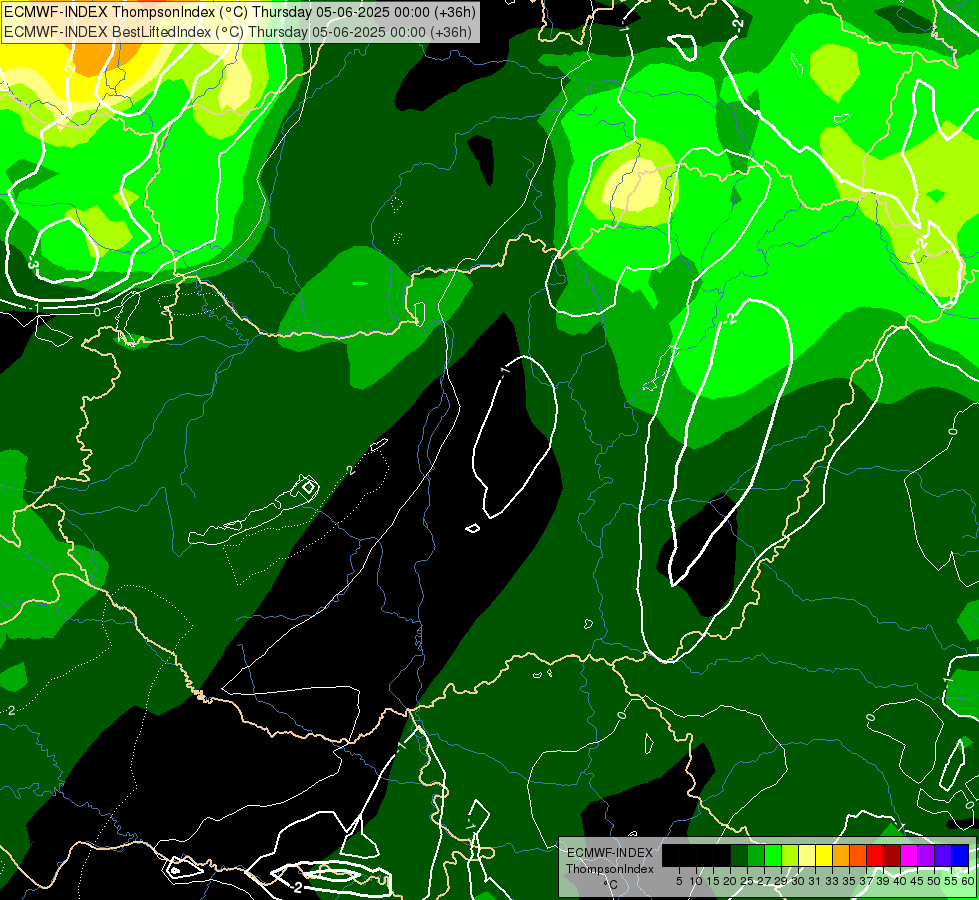Select the dark green 20–25 legend swatch
Screen dimensions: 979x900
coord(739,855)
